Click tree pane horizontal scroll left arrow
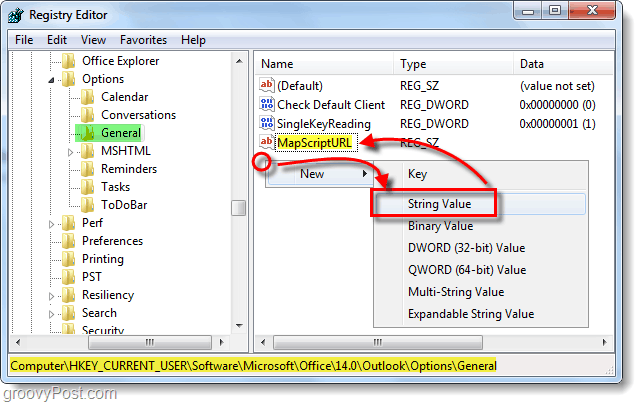This screenshot has width=643, height=404. [x=18, y=342]
